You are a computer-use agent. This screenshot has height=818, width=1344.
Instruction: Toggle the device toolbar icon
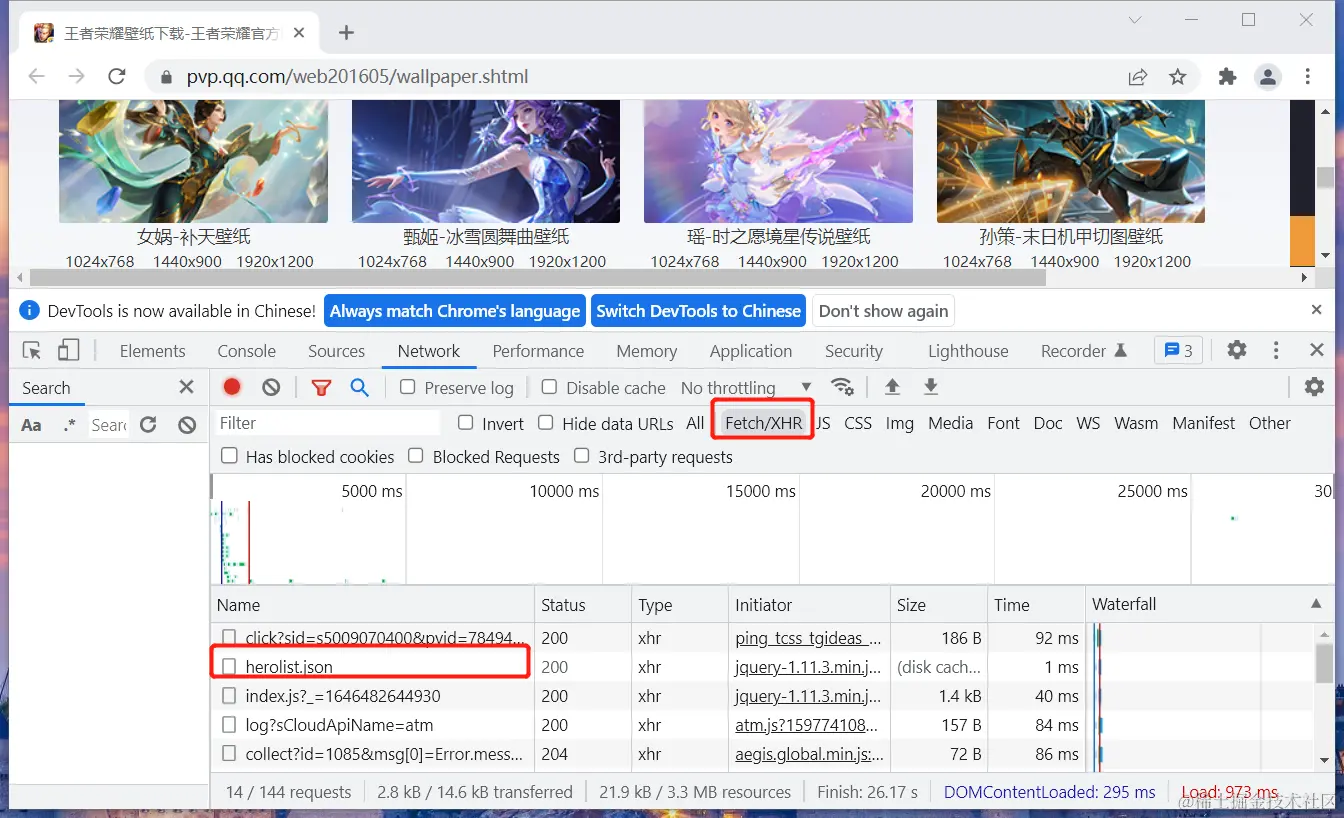[68, 350]
